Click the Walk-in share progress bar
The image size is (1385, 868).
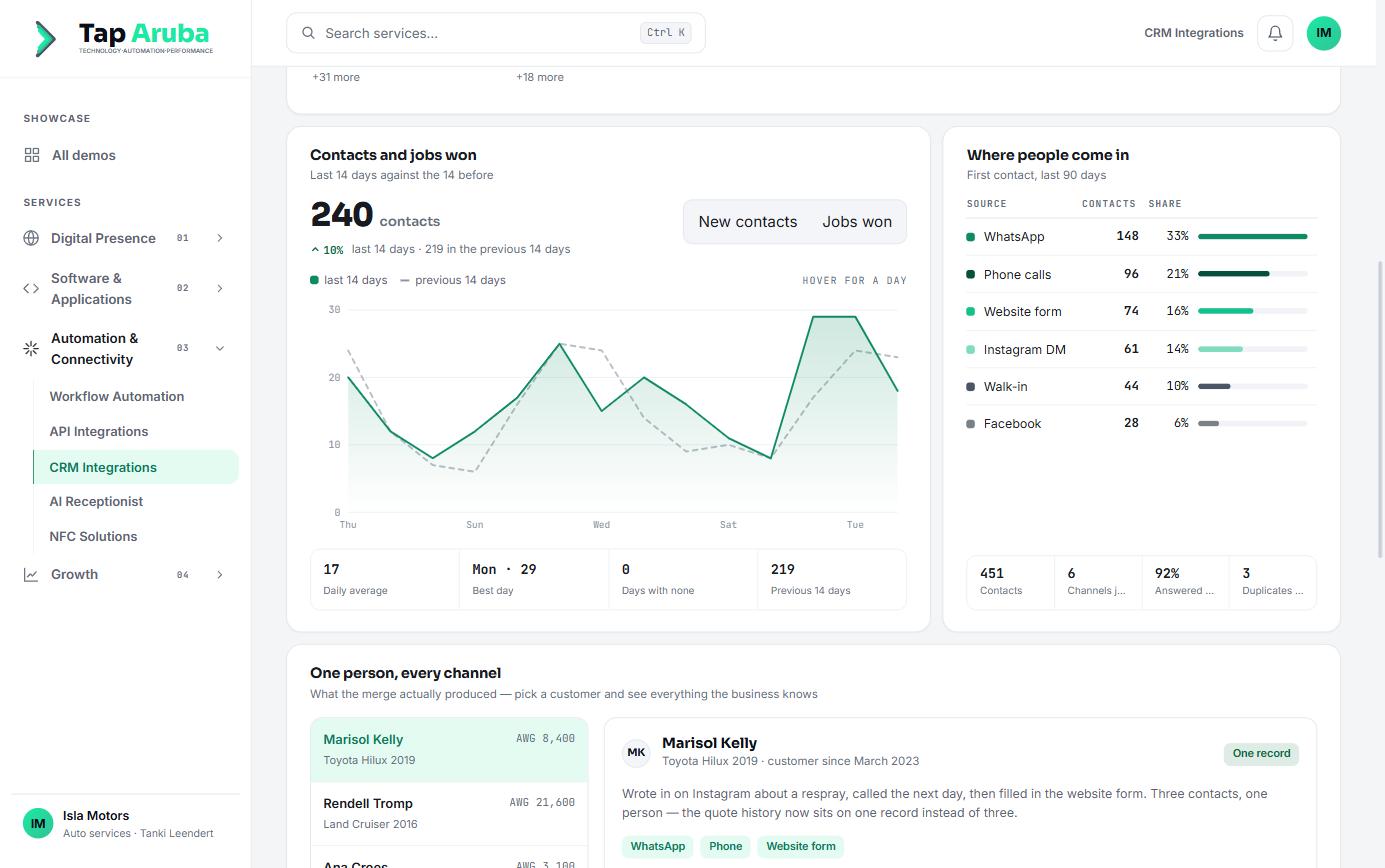click(x=1252, y=386)
